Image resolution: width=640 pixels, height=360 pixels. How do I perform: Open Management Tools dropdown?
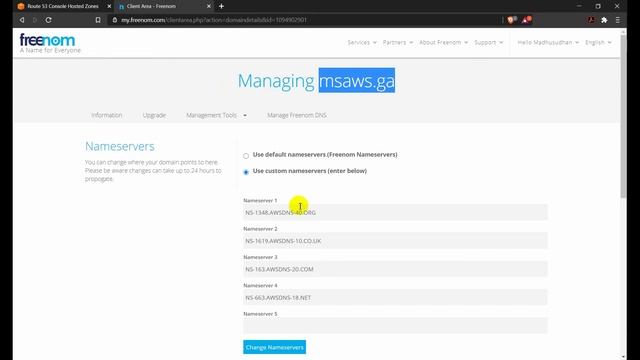pos(216,115)
